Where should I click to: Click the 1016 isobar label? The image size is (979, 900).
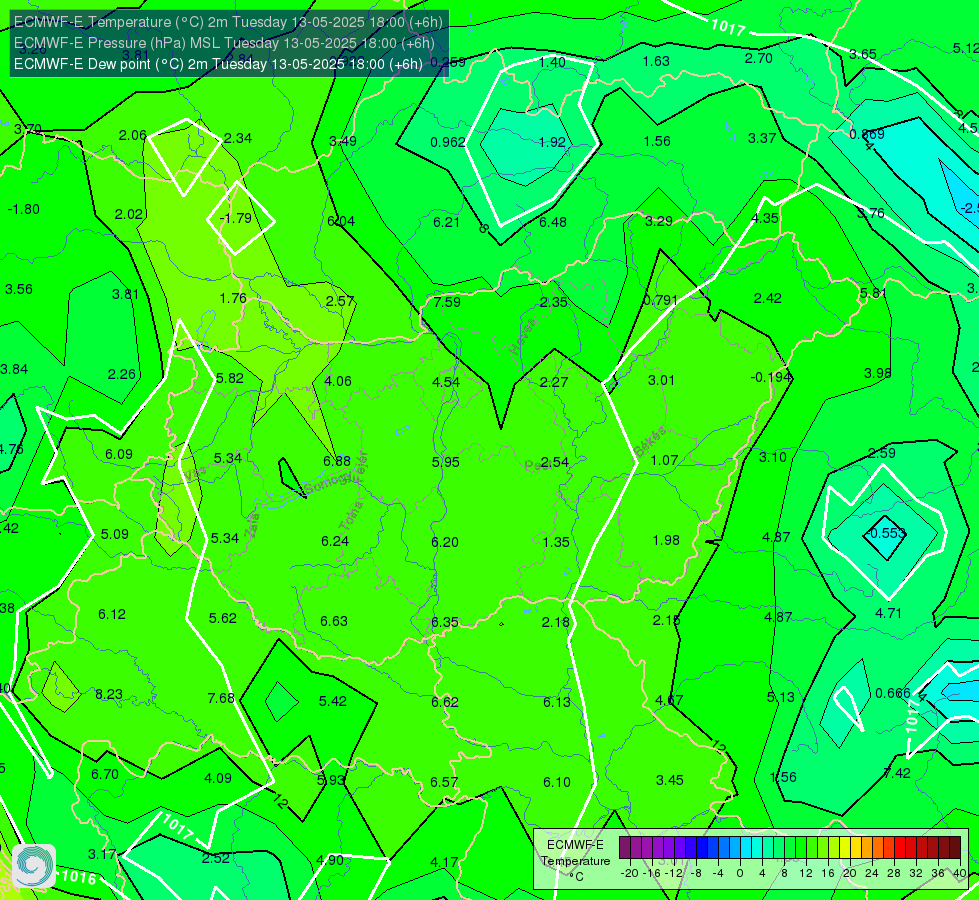coord(79,877)
